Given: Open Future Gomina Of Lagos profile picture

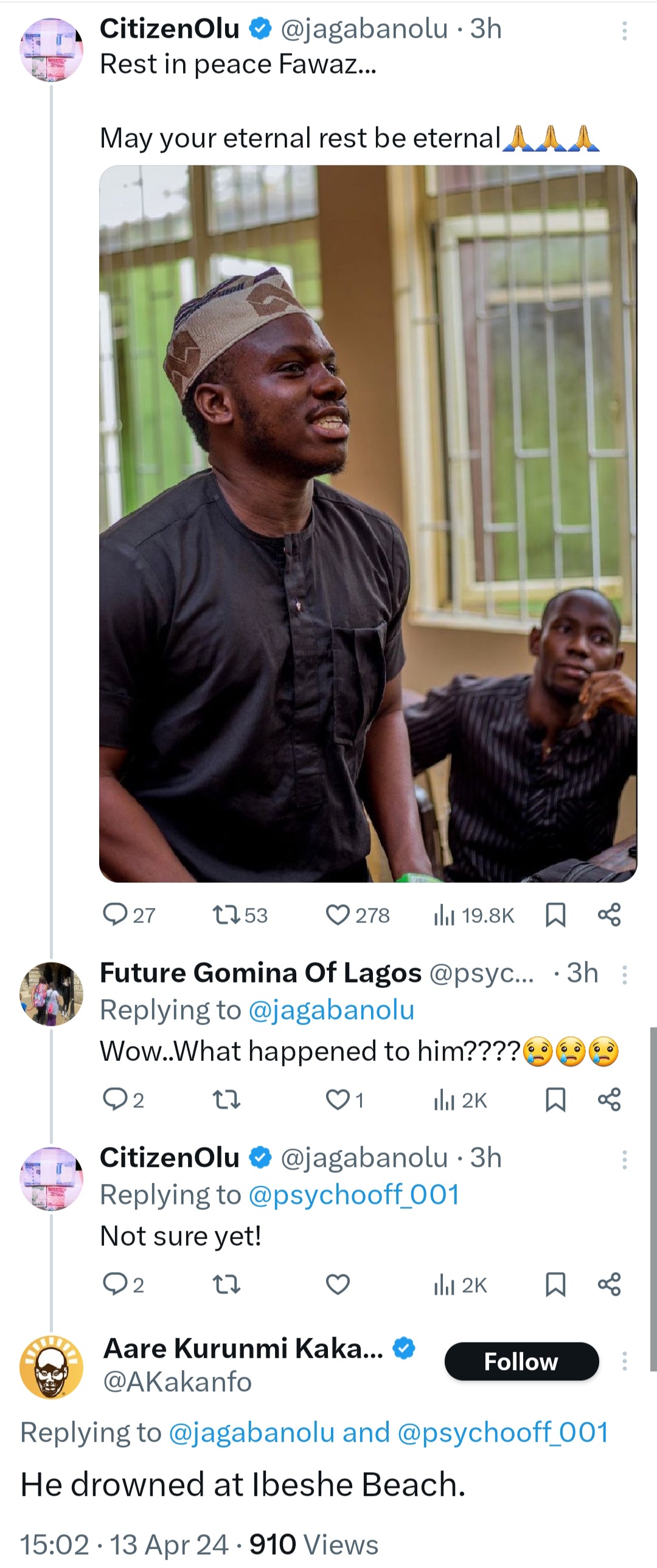Looking at the screenshot, I should (x=52, y=993).
